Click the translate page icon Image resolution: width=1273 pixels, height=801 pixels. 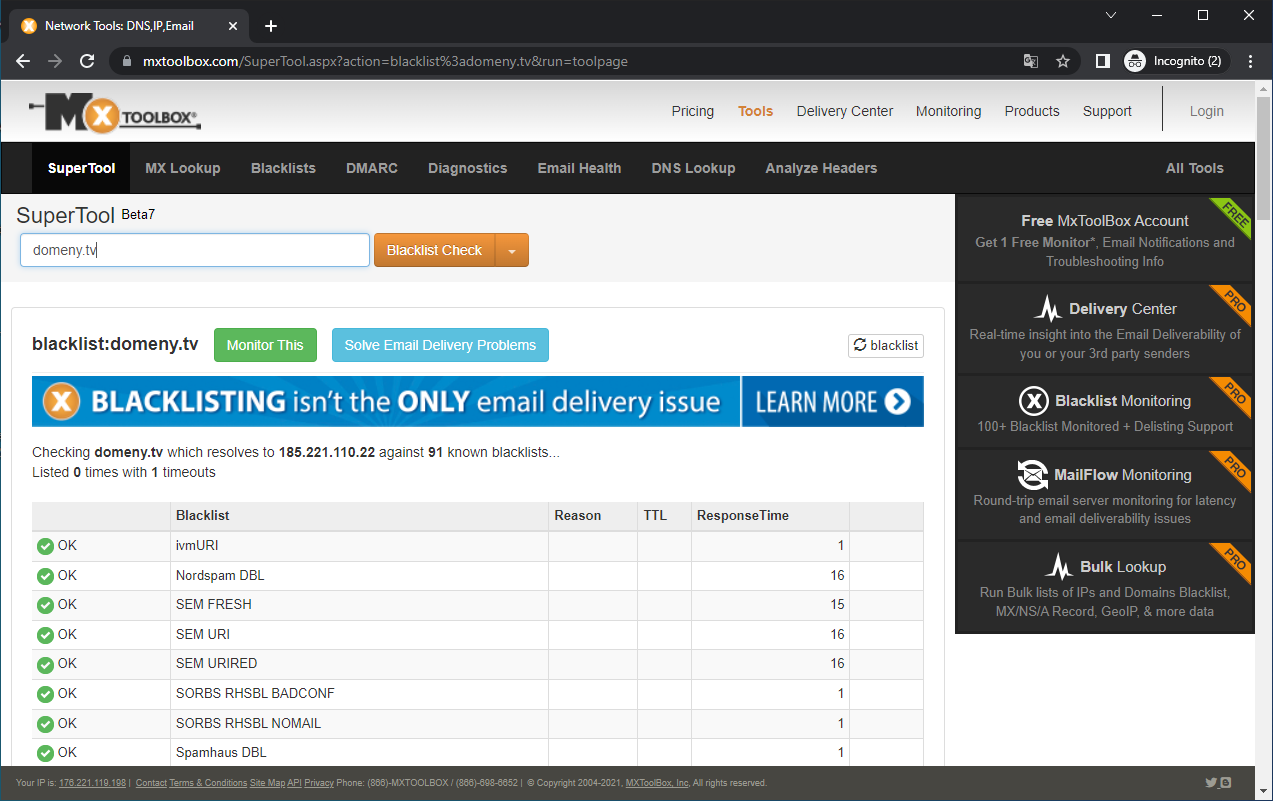pyautogui.click(x=1031, y=61)
